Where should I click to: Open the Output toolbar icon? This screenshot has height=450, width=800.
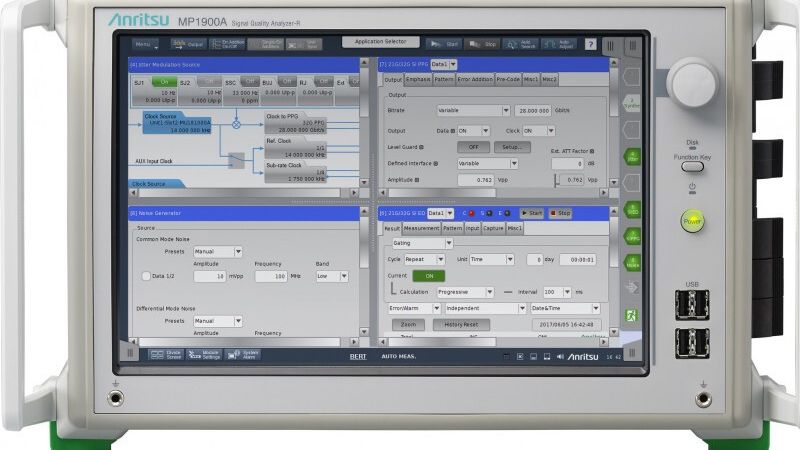(188, 44)
